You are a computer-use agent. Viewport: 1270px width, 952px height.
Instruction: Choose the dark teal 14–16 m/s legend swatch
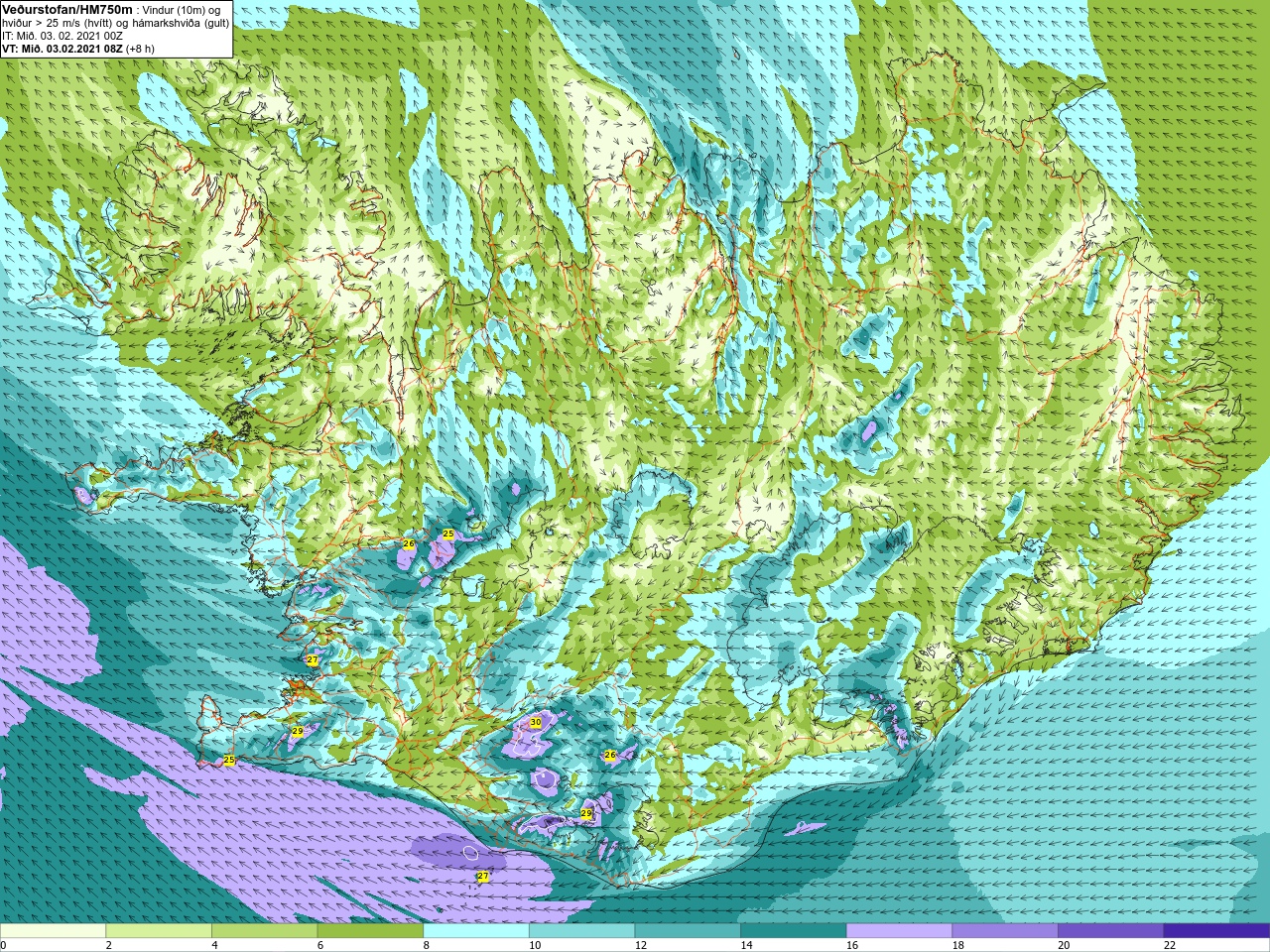point(794,930)
